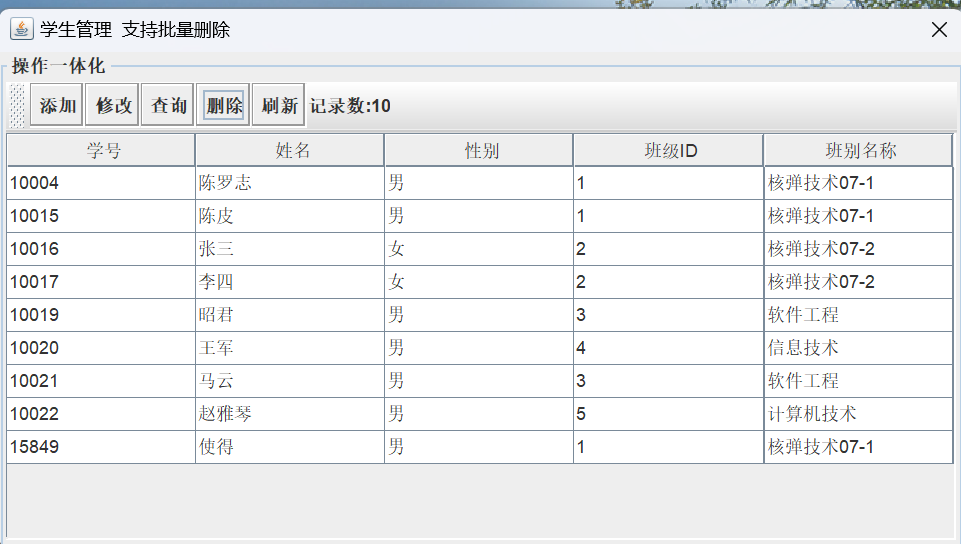
Task: Click class ID 3 in 昭君 row
Action: tap(669, 315)
